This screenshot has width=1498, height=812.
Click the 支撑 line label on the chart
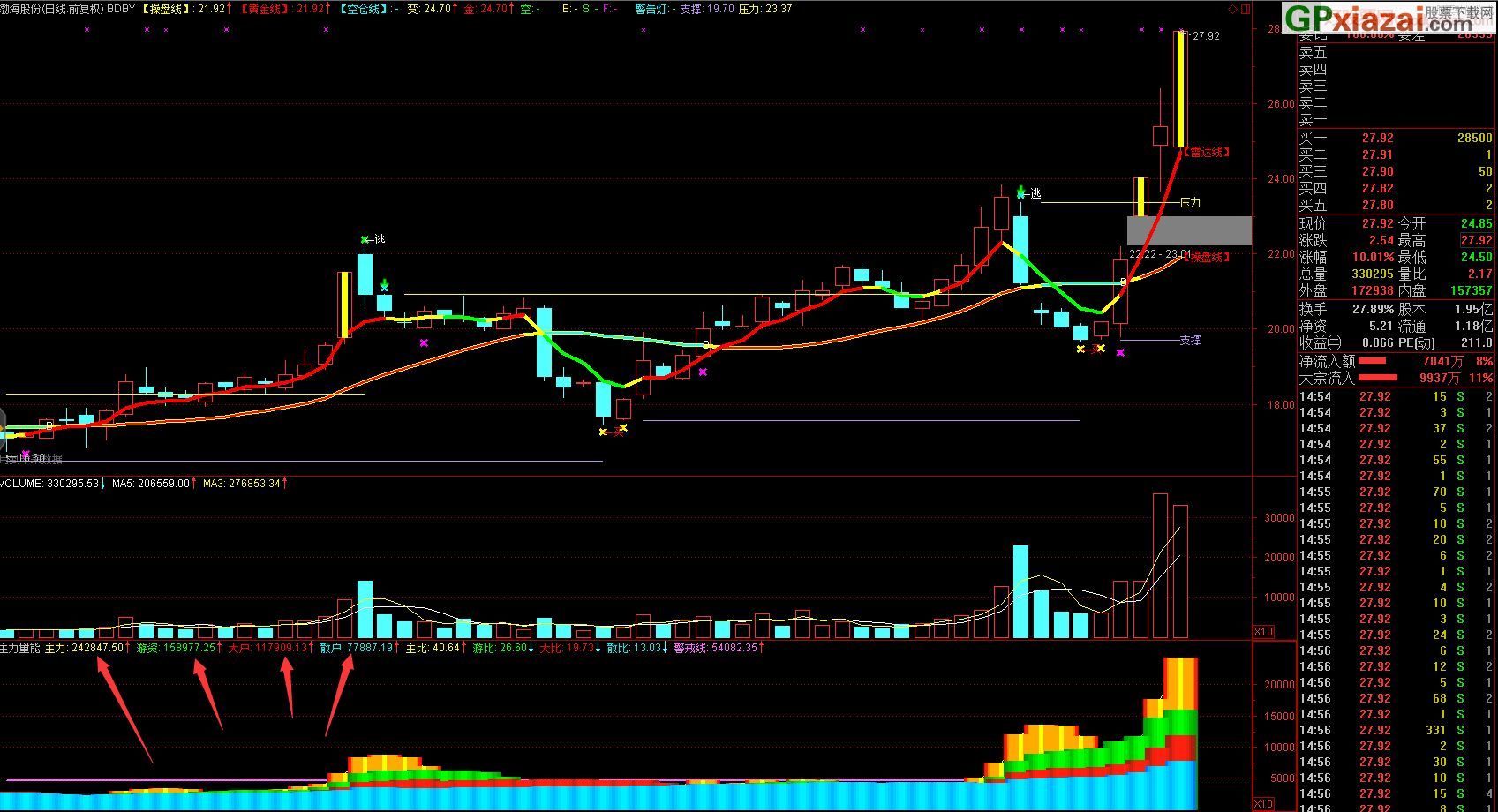pyautogui.click(x=1190, y=340)
